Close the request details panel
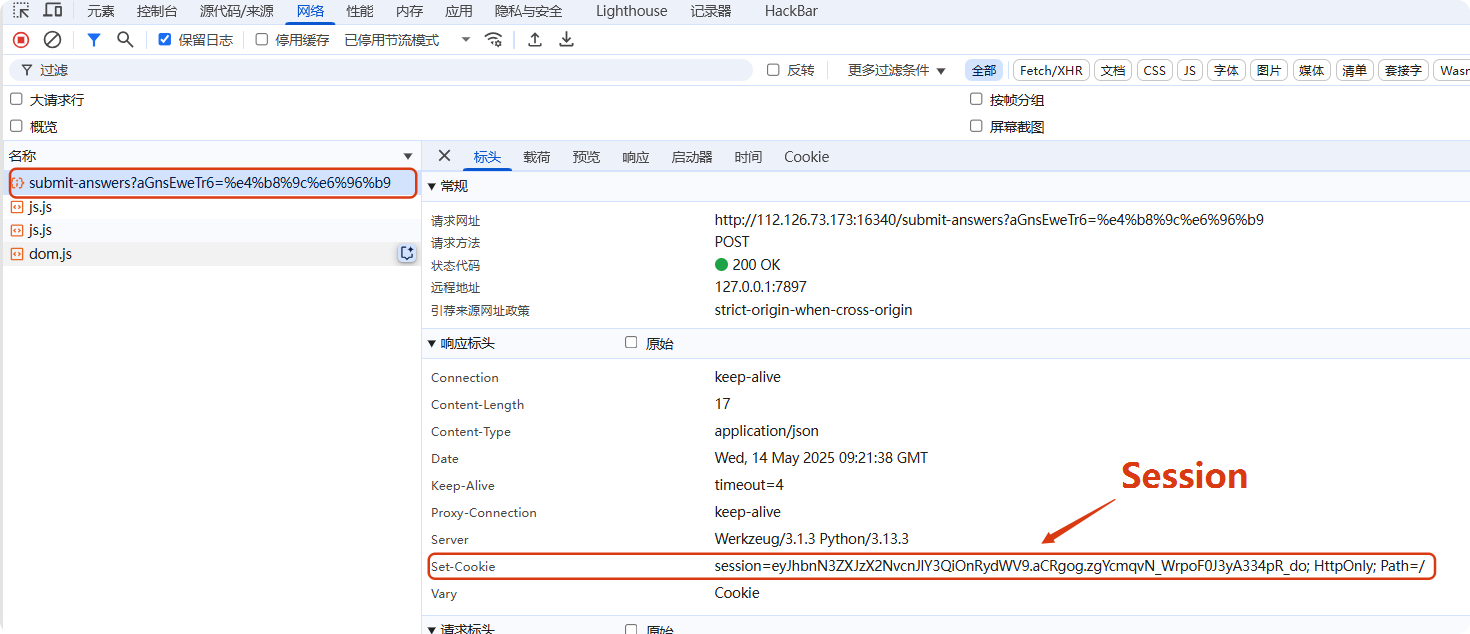The height and width of the screenshot is (634, 1470). [444, 156]
